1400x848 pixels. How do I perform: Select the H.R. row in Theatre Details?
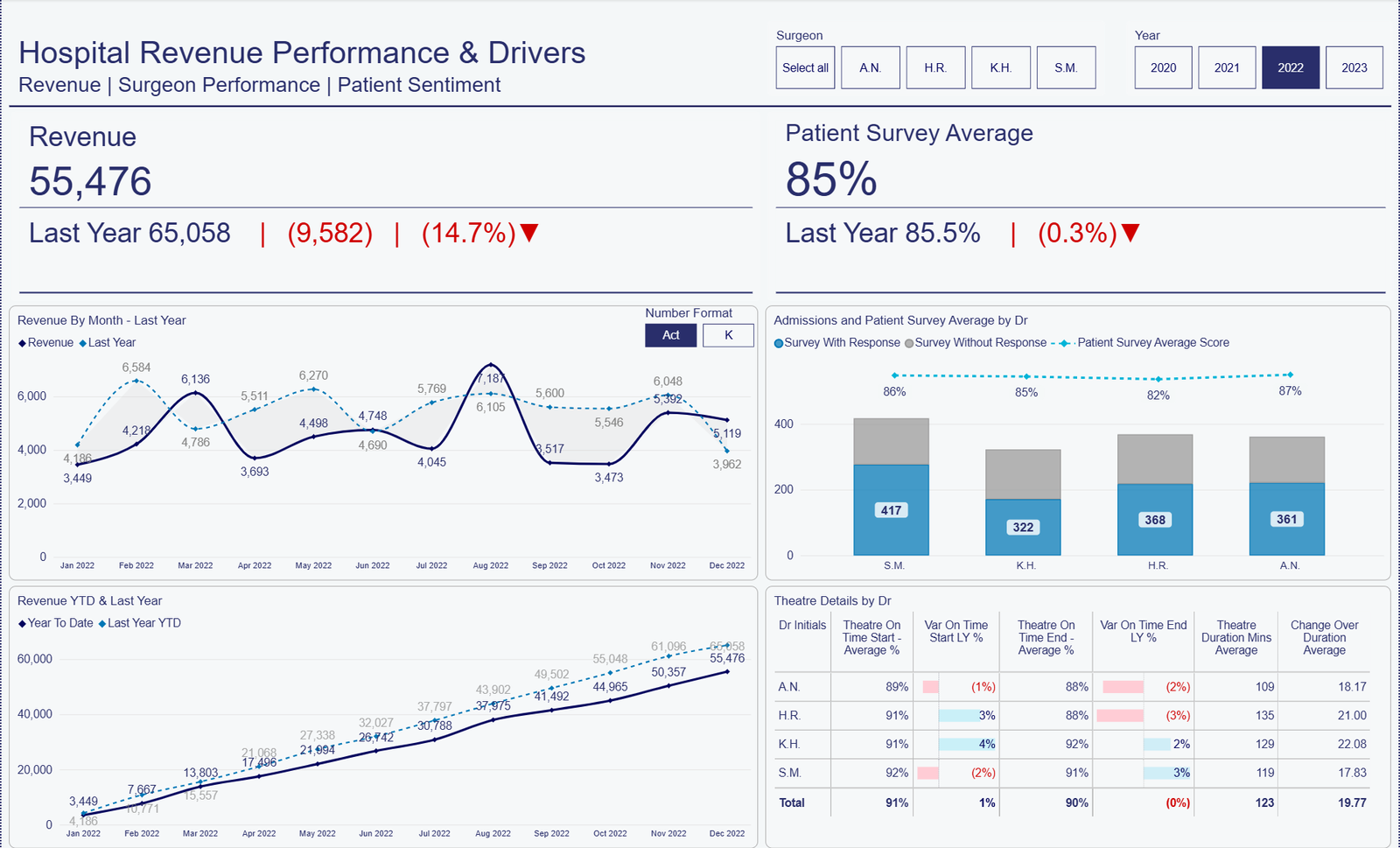coord(1073,716)
